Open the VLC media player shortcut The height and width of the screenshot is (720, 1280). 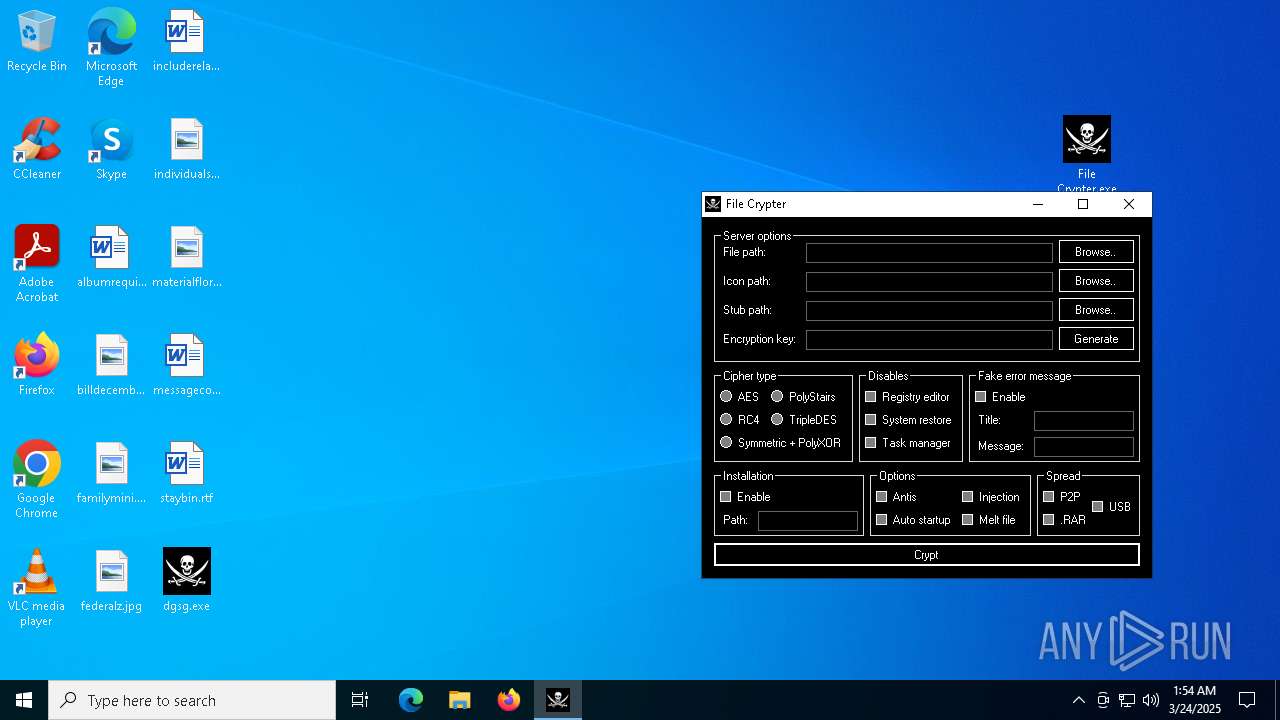(x=37, y=588)
